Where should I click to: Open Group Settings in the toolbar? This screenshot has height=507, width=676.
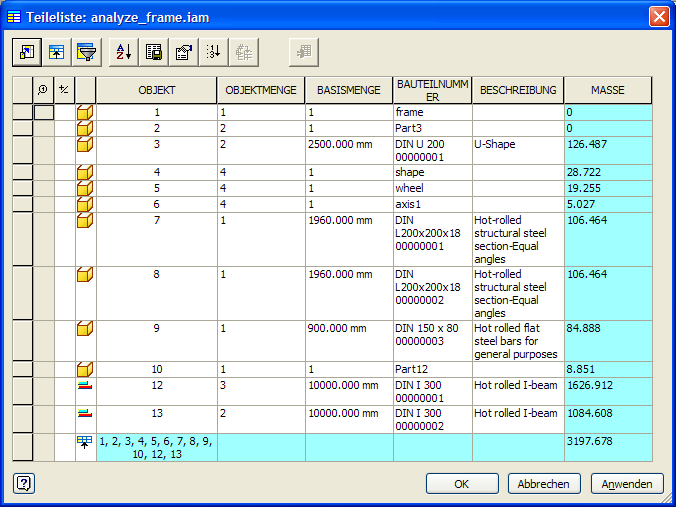(x=57, y=52)
